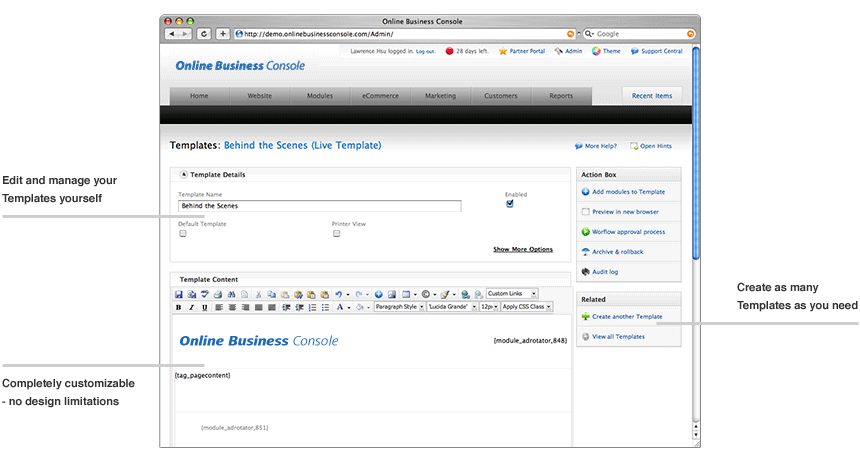Click Create another Template link
Viewport: 860px width, 468px height.
[x=627, y=316]
